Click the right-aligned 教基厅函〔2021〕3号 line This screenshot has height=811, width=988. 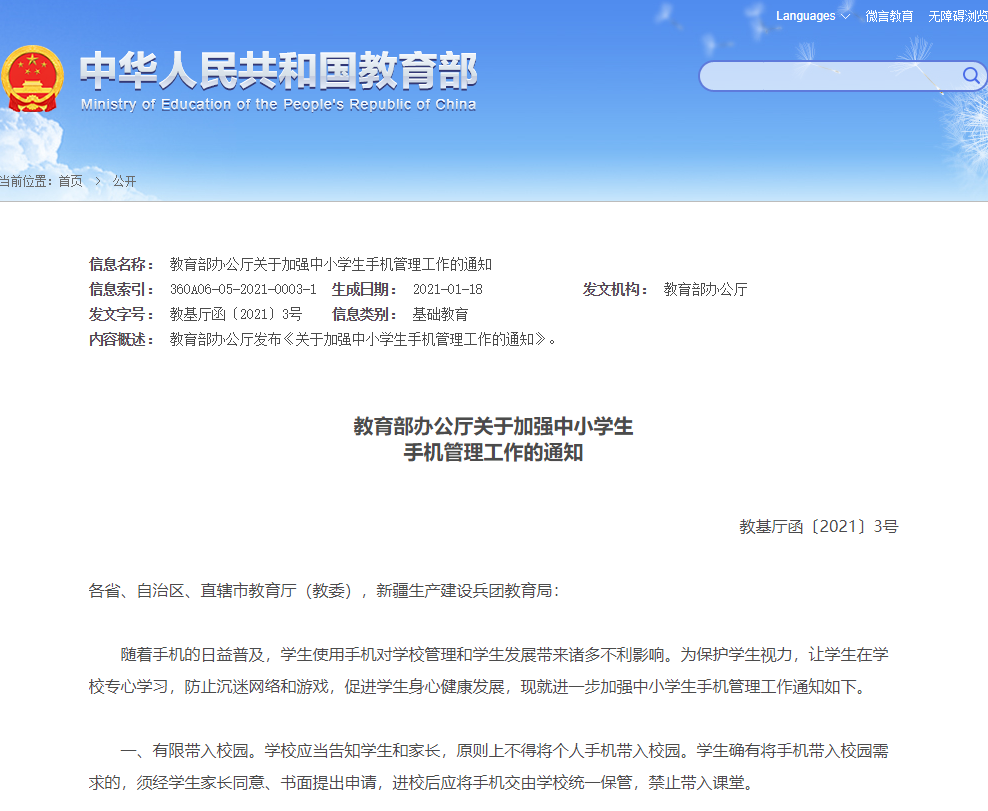(818, 526)
